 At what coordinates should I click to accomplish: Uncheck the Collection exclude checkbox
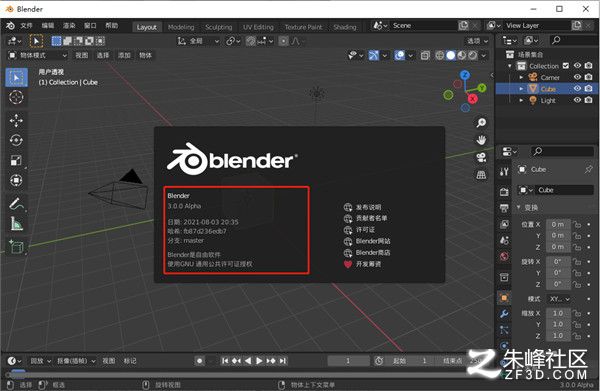pos(566,66)
